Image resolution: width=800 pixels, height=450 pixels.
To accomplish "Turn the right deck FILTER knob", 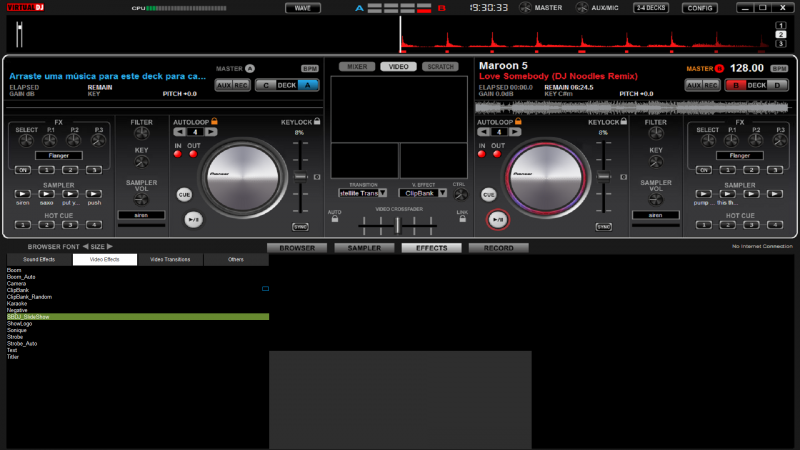I will (656, 134).
